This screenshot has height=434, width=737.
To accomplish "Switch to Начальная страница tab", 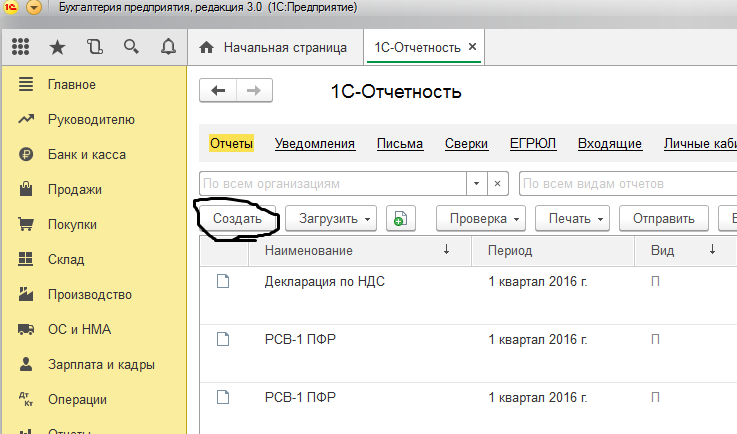I will (275, 47).
